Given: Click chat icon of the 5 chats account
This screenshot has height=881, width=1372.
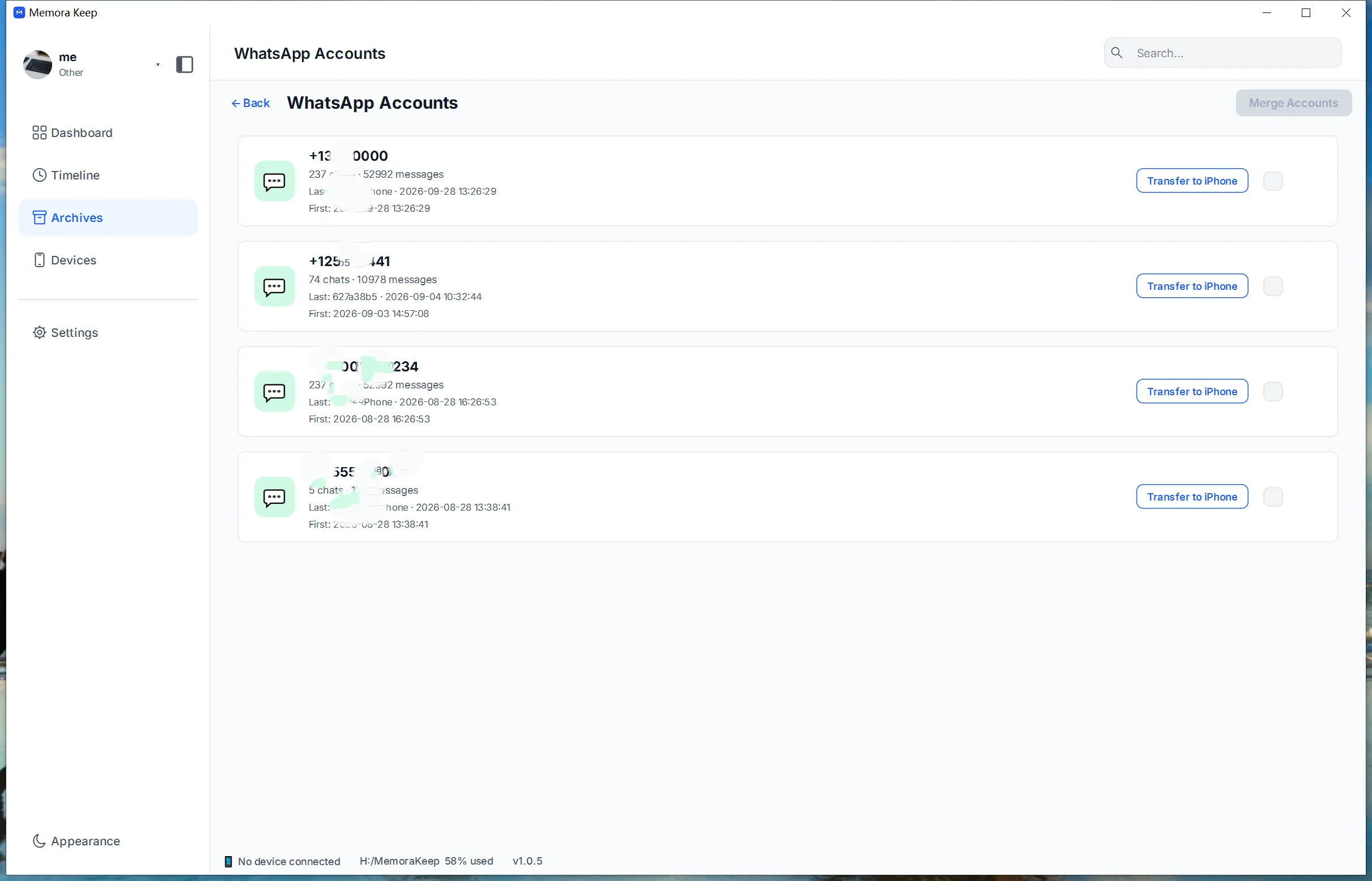Looking at the screenshot, I should coord(274,497).
